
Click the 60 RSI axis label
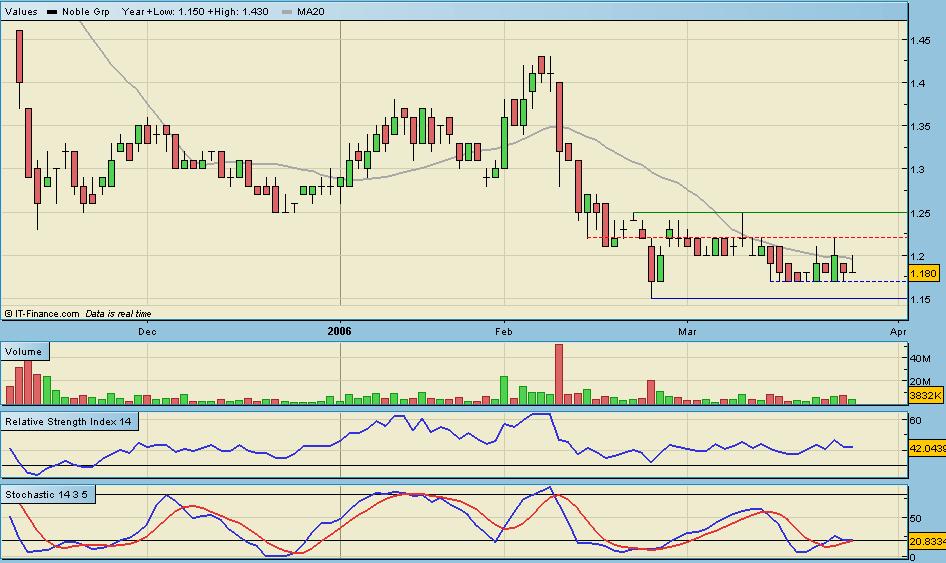[x=915, y=421]
